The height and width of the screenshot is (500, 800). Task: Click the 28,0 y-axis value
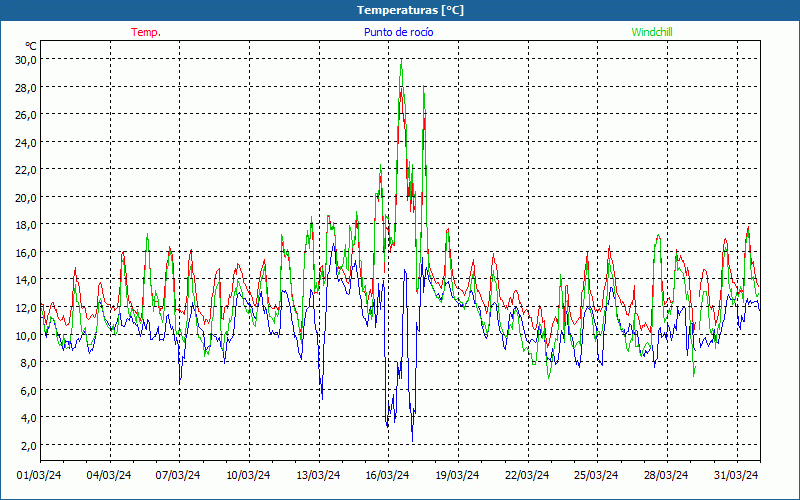(26, 88)
